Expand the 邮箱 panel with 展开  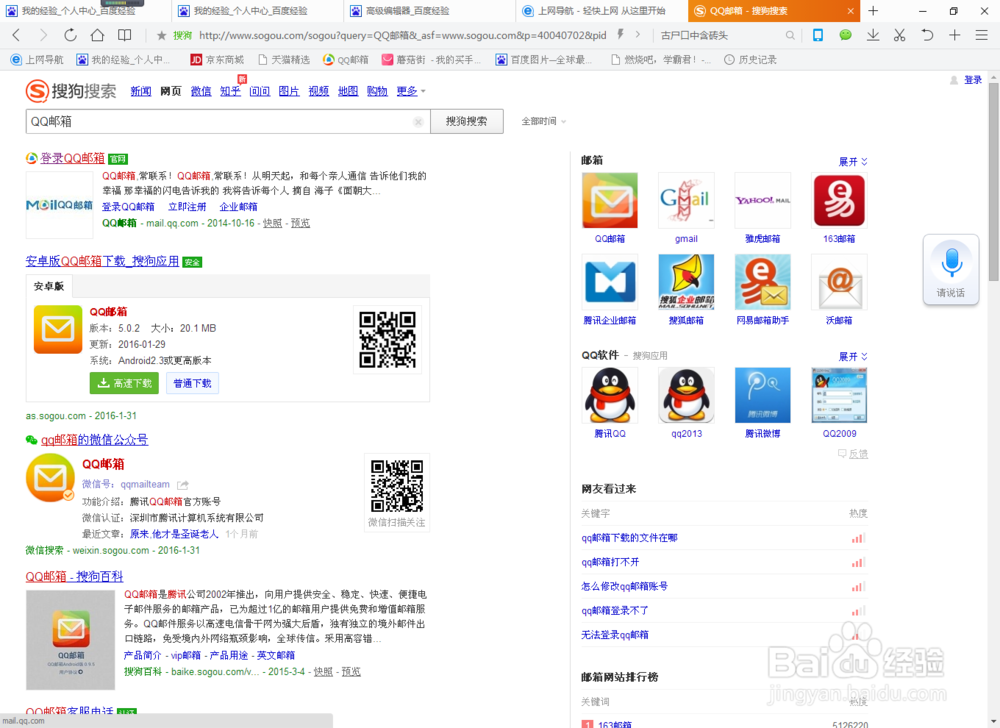(853, 162)
